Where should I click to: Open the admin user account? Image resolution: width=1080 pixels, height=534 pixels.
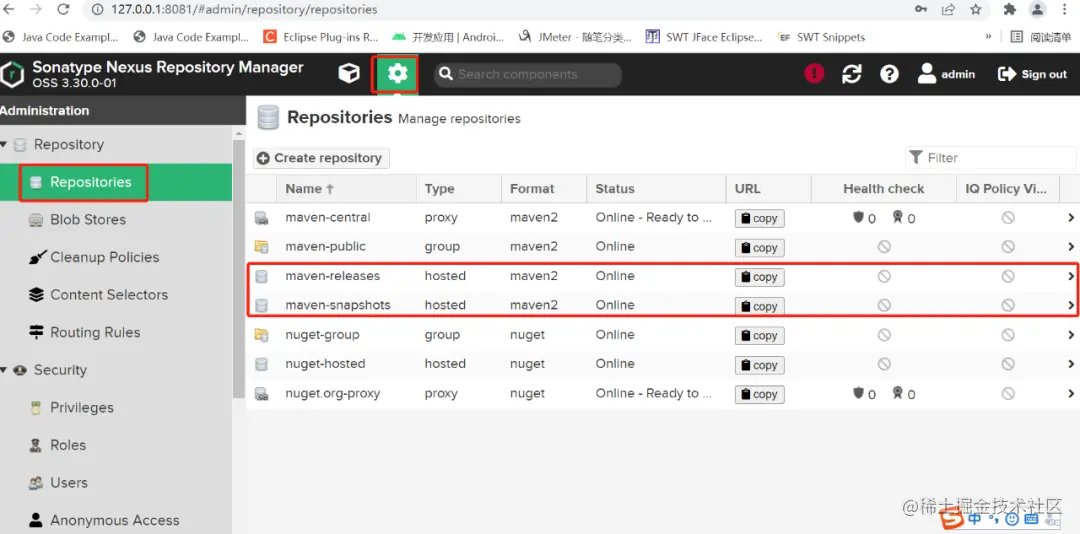946,74
